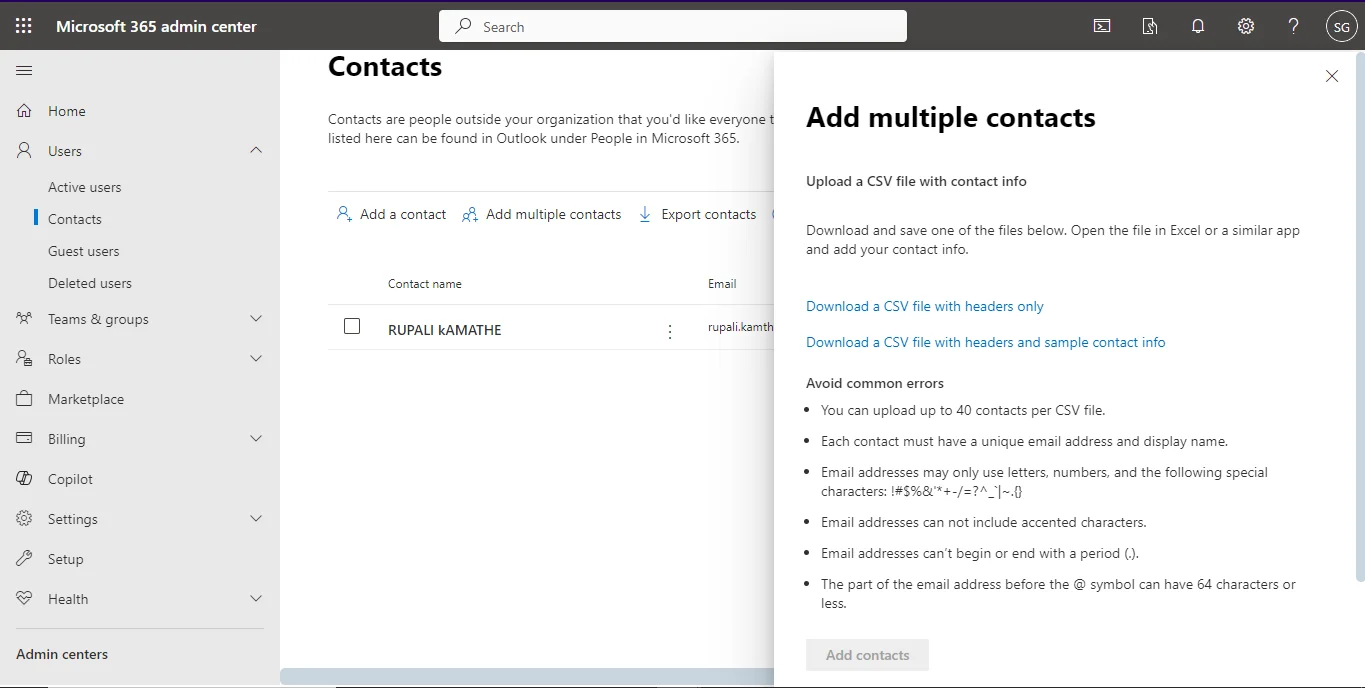
Task: Click the Export contacts download icon
Action: click(x=645, y=214)
